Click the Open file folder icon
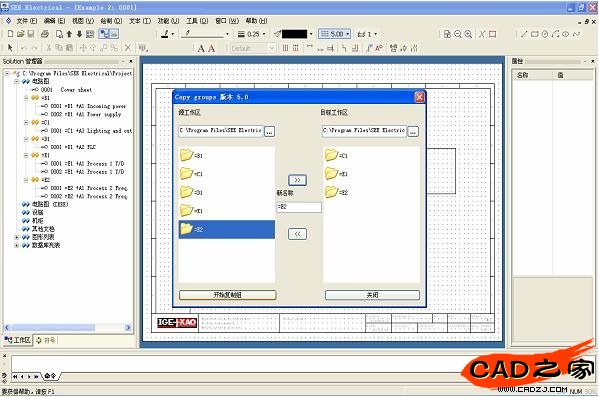 point(21,34)
